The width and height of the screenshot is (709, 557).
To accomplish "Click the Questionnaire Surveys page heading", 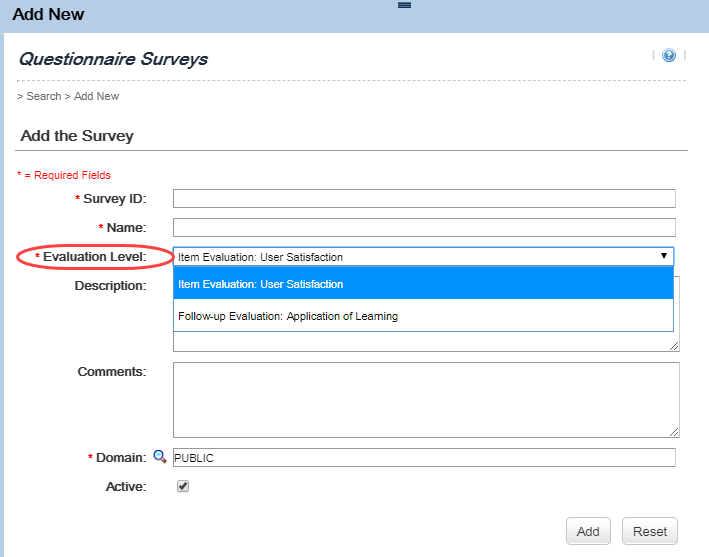I will [113, 59].
